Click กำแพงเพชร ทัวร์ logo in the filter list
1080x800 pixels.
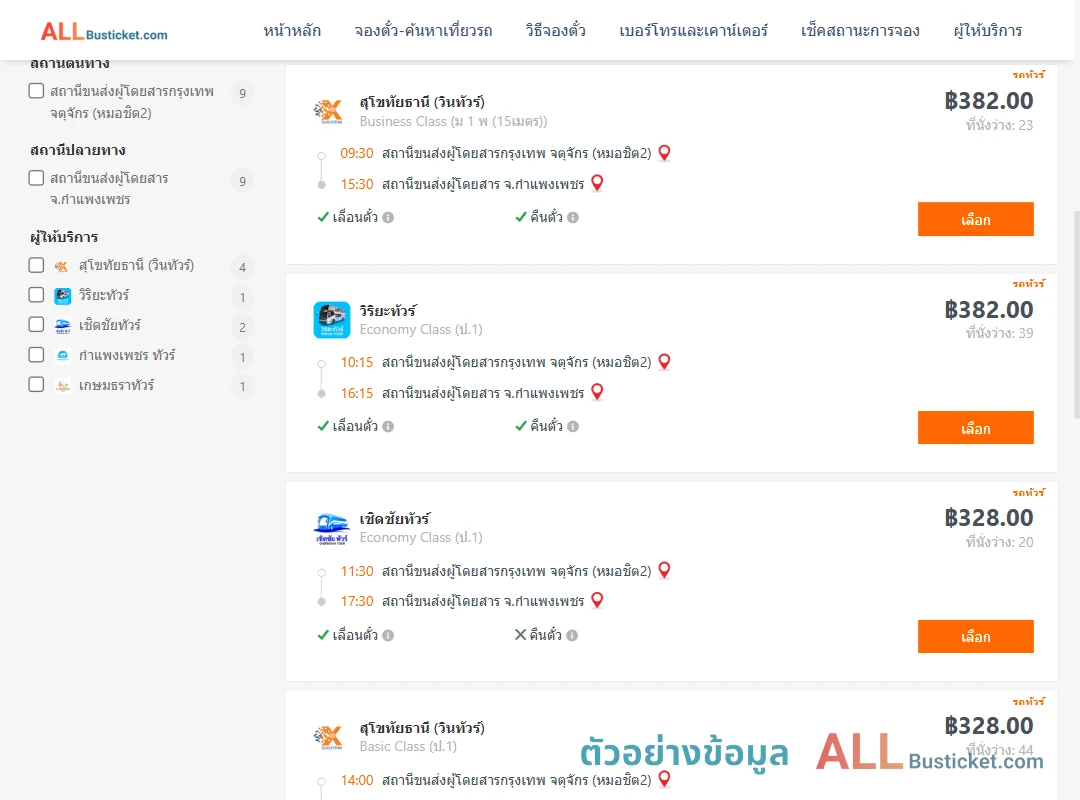(63, 356)
